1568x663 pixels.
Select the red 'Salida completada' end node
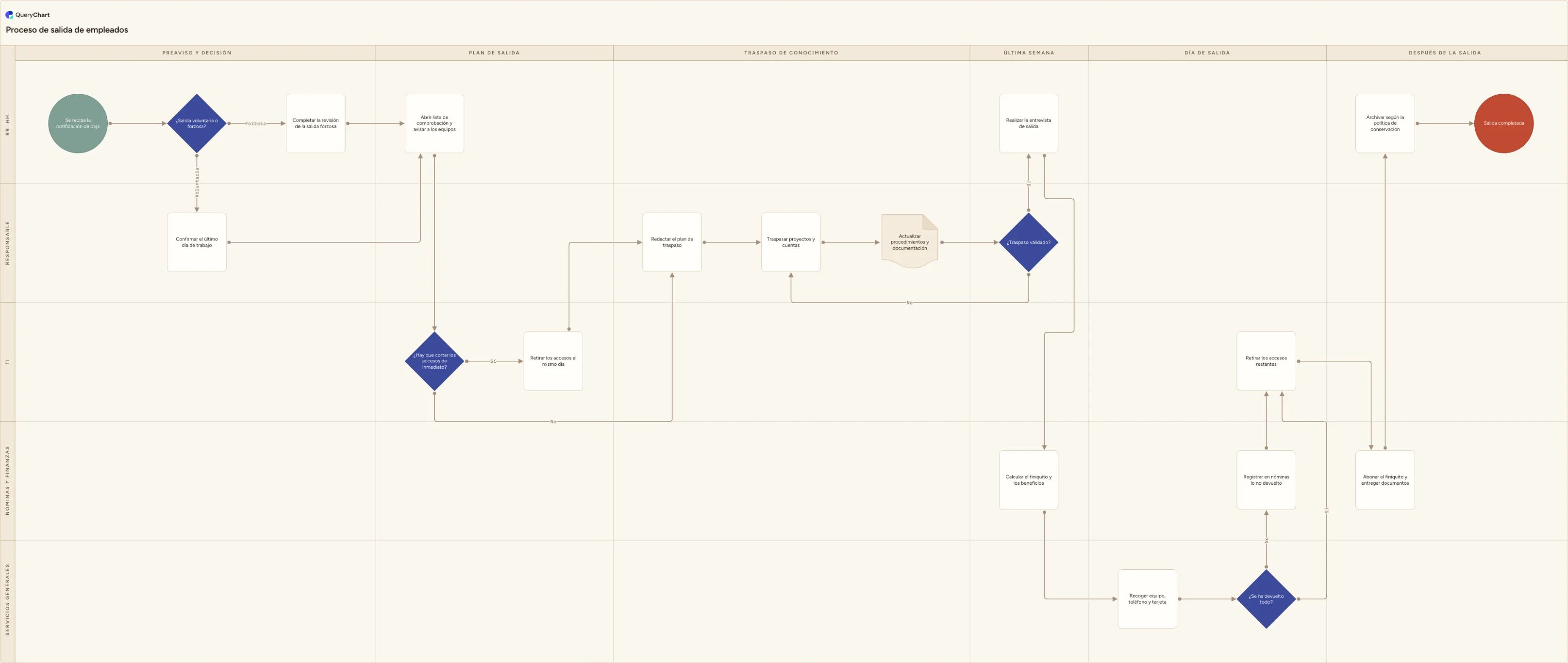(x=1503, y=123)
